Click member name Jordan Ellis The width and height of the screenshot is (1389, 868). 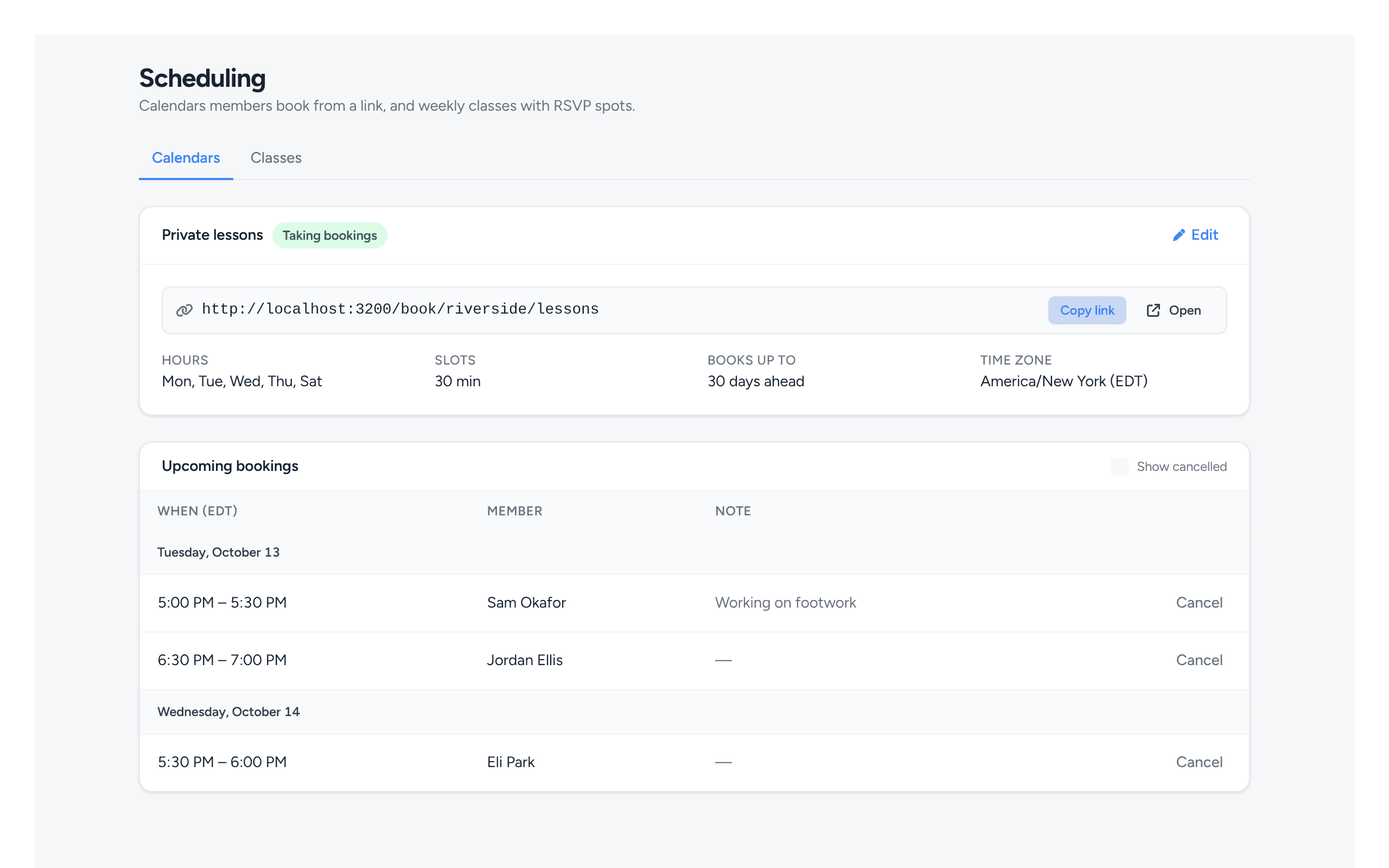(525, 660)
